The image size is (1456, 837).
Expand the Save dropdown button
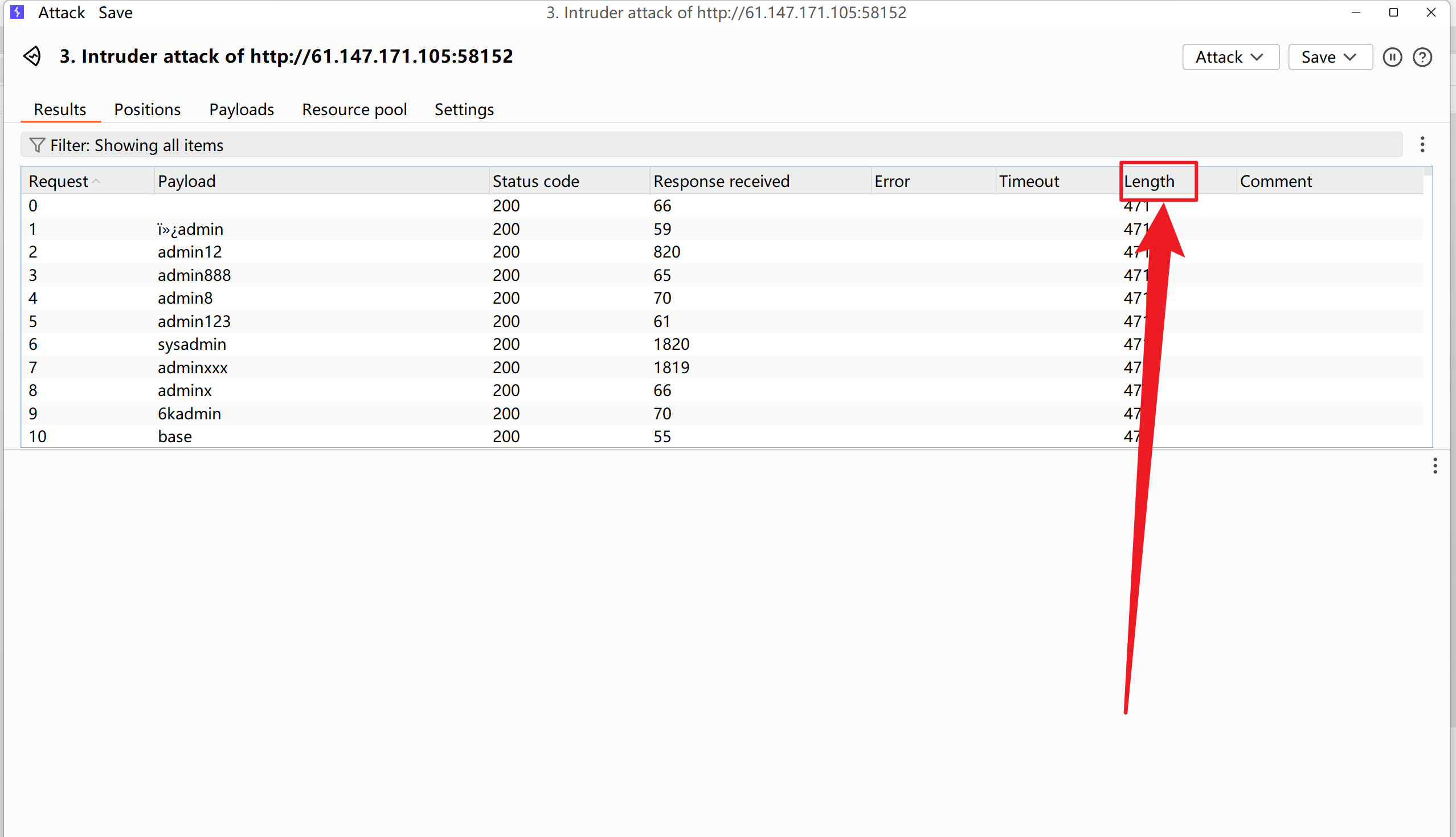[x=1330, y=57]
